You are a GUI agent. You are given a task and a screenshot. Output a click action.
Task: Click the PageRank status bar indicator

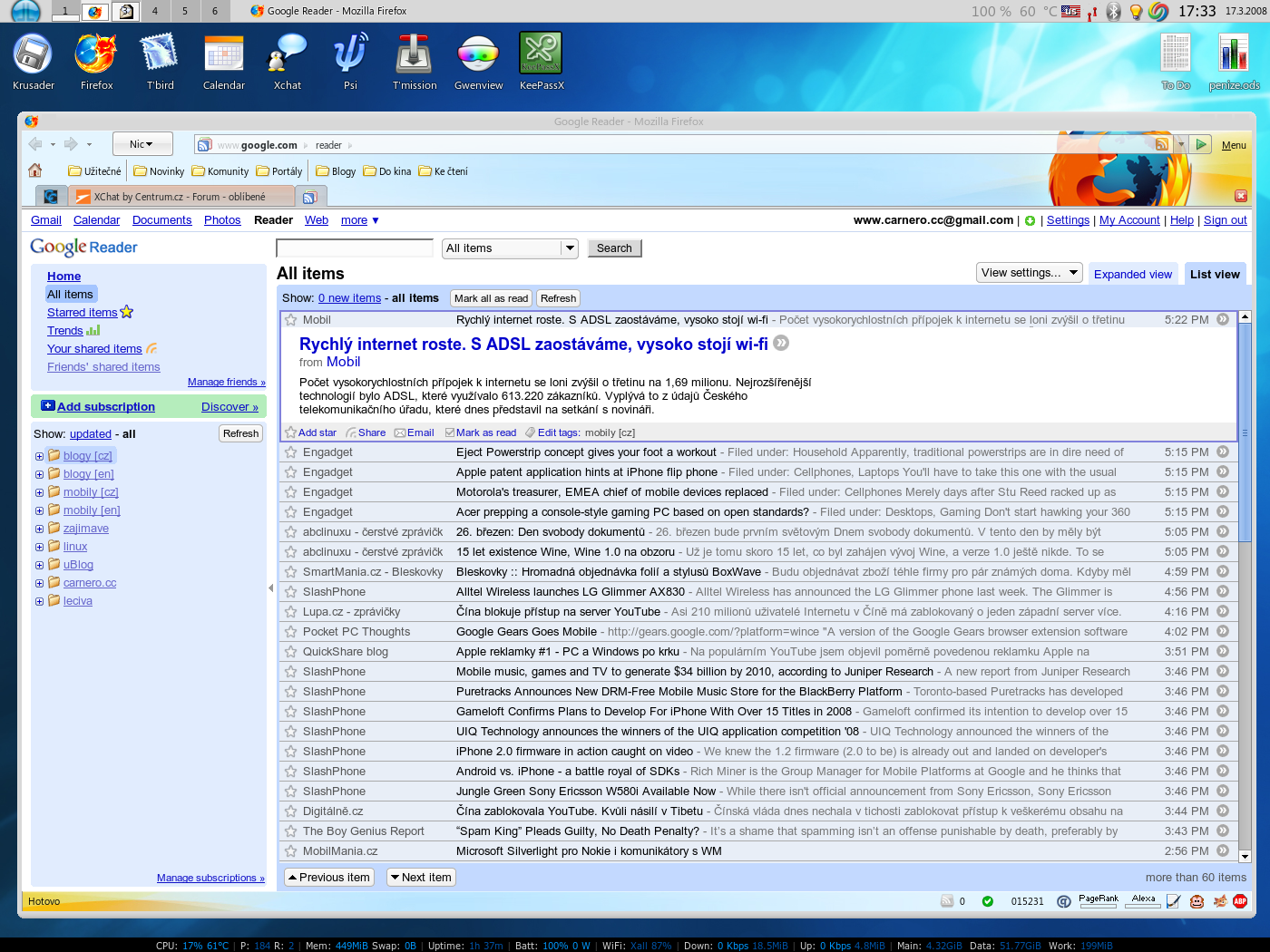(x=1099, y=900)
